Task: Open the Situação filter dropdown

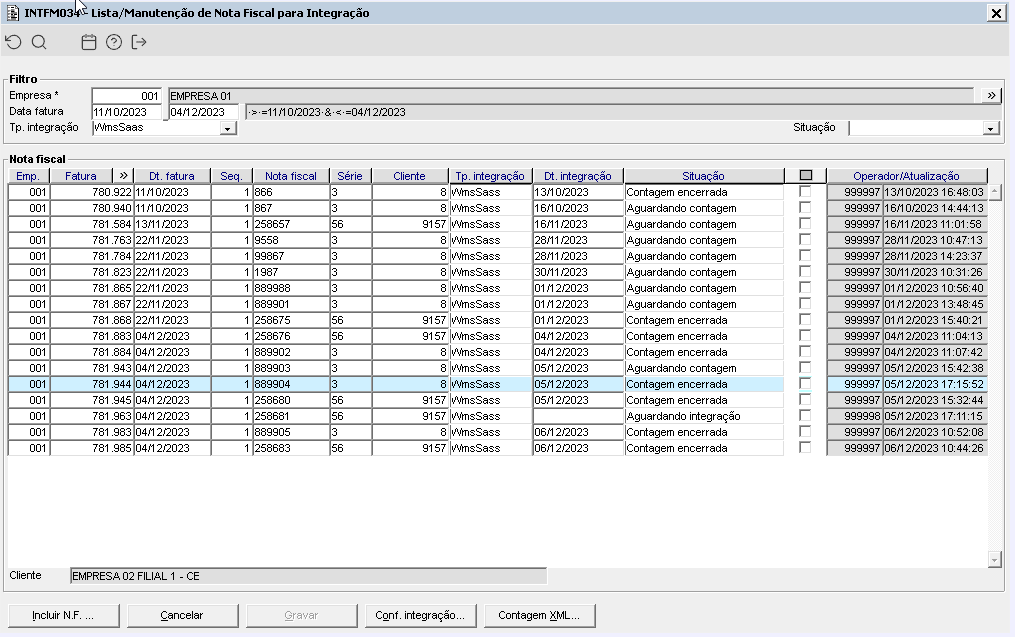Action: 990,128
